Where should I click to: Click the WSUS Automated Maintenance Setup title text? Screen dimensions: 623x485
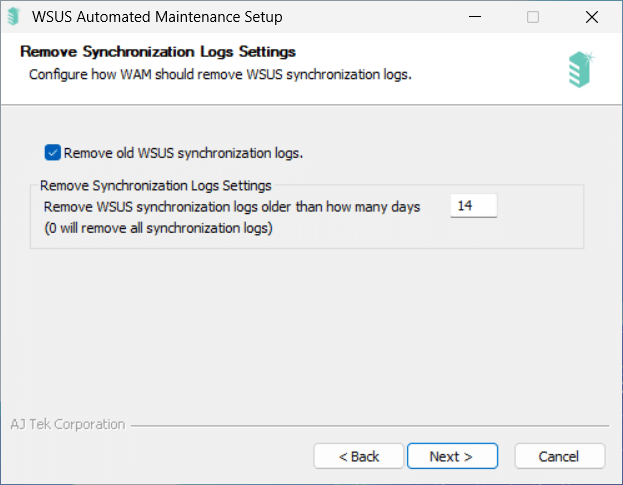coord(157,17)
